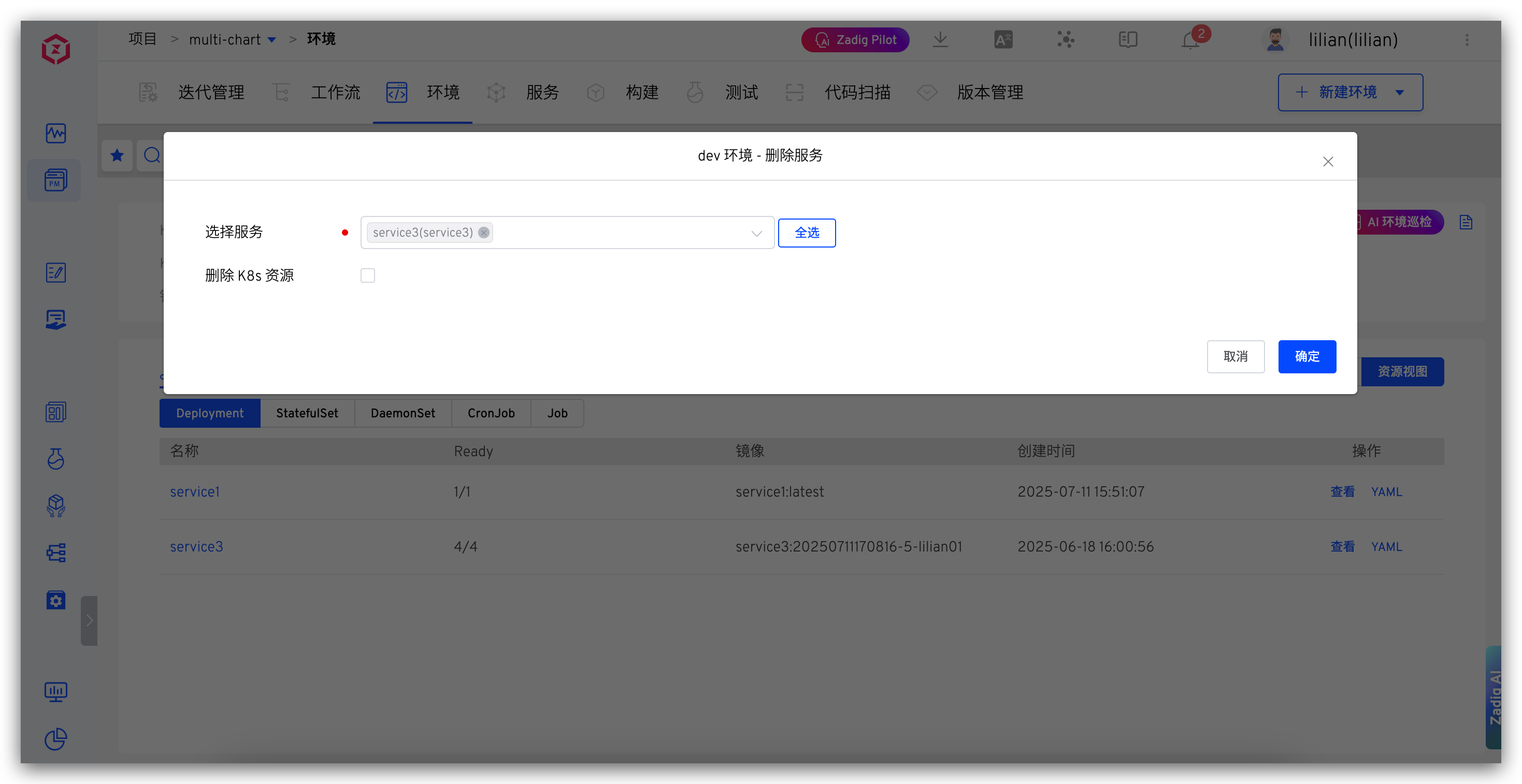
Task: Click the download icon in header
Action: [940, 39]
